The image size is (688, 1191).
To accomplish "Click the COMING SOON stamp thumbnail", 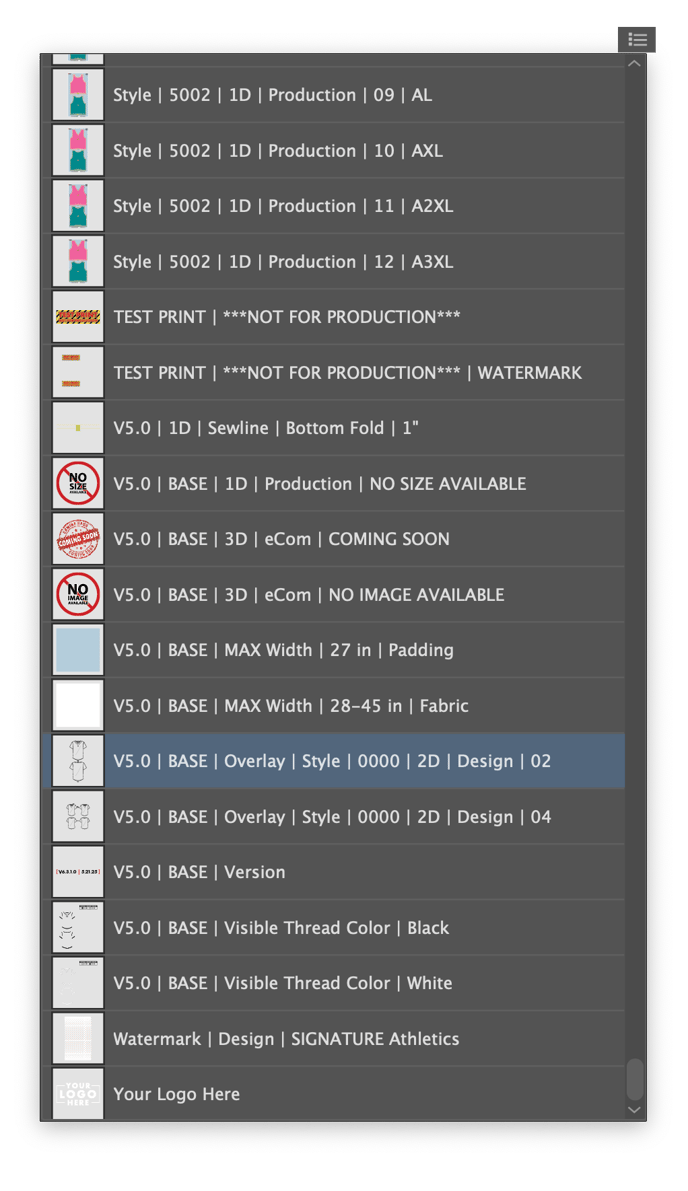I will pyautogui.click(x=78, y=539).
